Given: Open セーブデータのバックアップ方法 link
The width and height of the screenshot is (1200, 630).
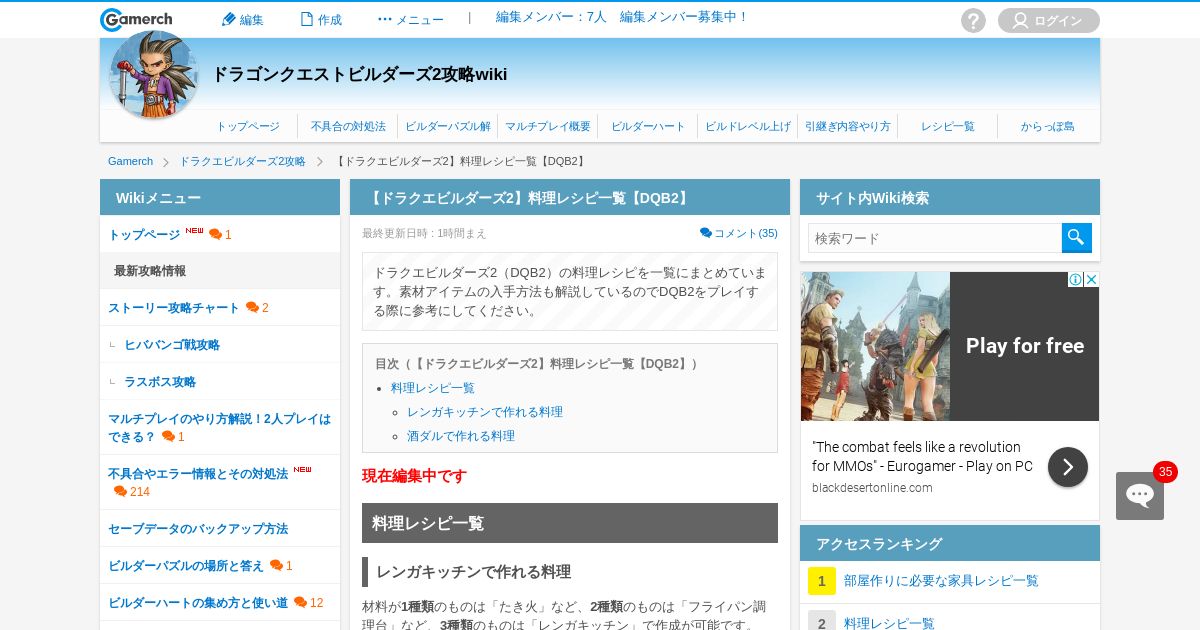Looking at the screenshot, I should (x=198, y=528).
